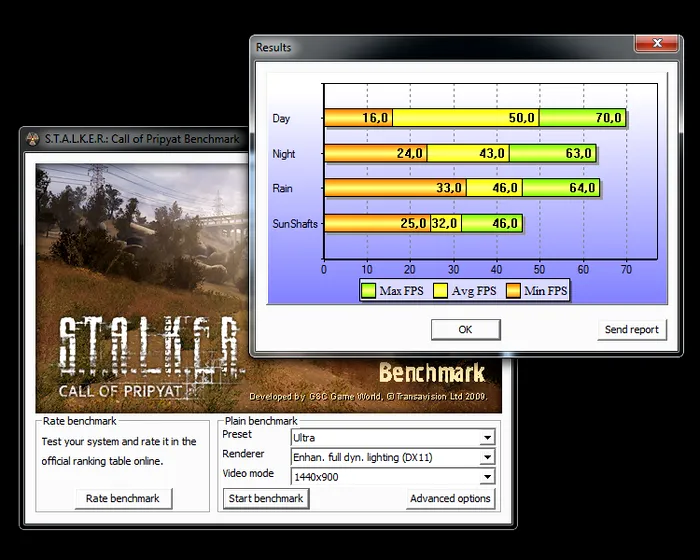
Task: Close the Results dialog with X
Action: (657, 43)
